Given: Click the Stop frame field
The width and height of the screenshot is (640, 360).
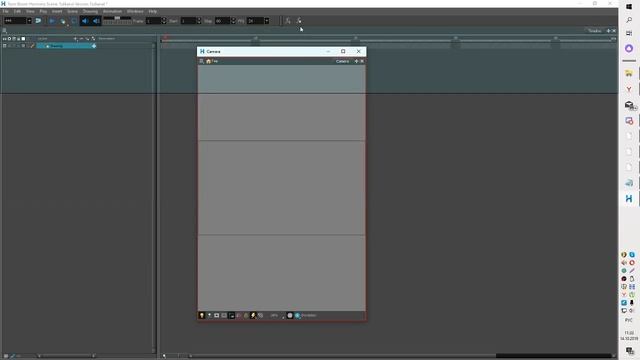Looking at the screenshot, I should click(222, 20).
